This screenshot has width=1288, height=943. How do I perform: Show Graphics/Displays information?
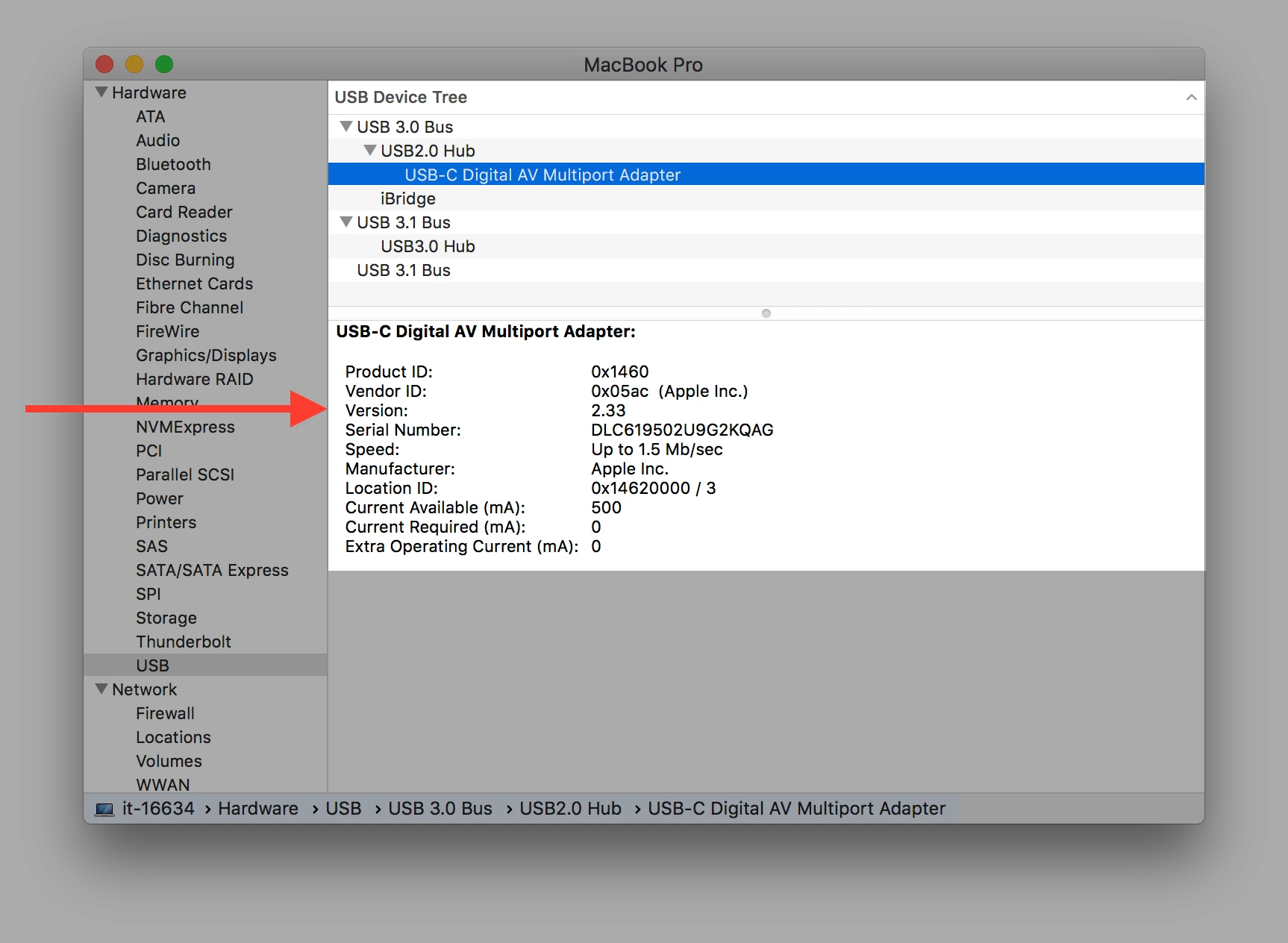(207, 356)
